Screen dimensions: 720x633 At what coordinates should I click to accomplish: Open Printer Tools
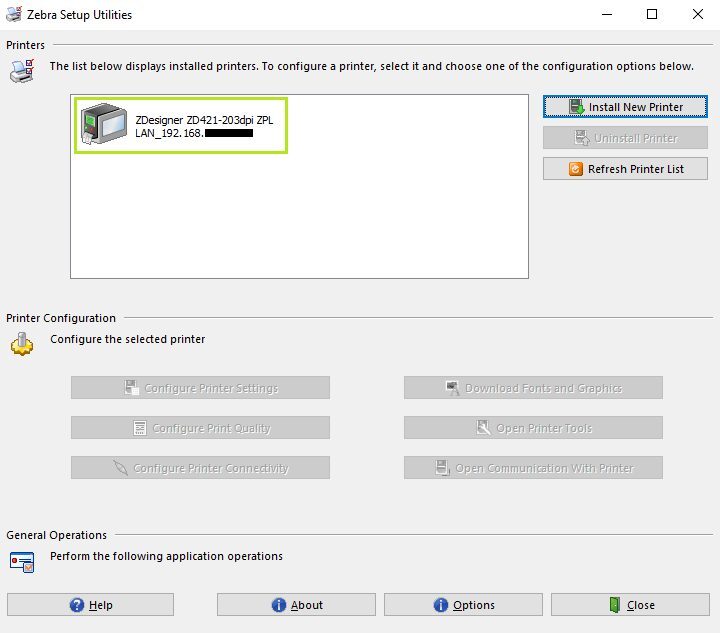pyautogui.click(x=533, y=428)
